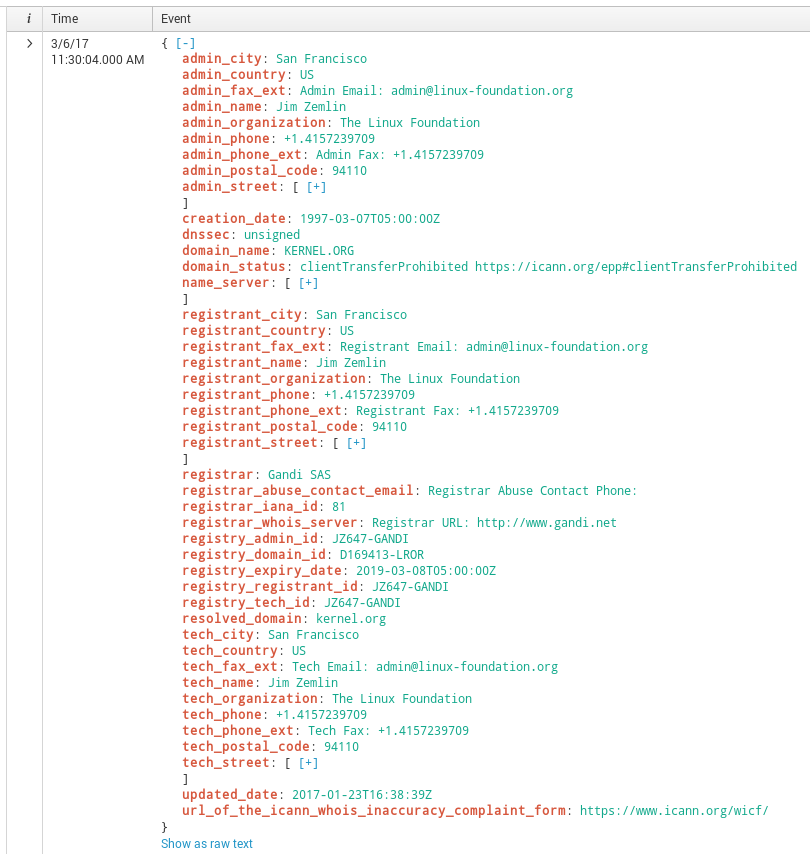Click the registry_admin_id value JZ647-GANDI
This screenshot has width=810, height=854.
(370, 539)
